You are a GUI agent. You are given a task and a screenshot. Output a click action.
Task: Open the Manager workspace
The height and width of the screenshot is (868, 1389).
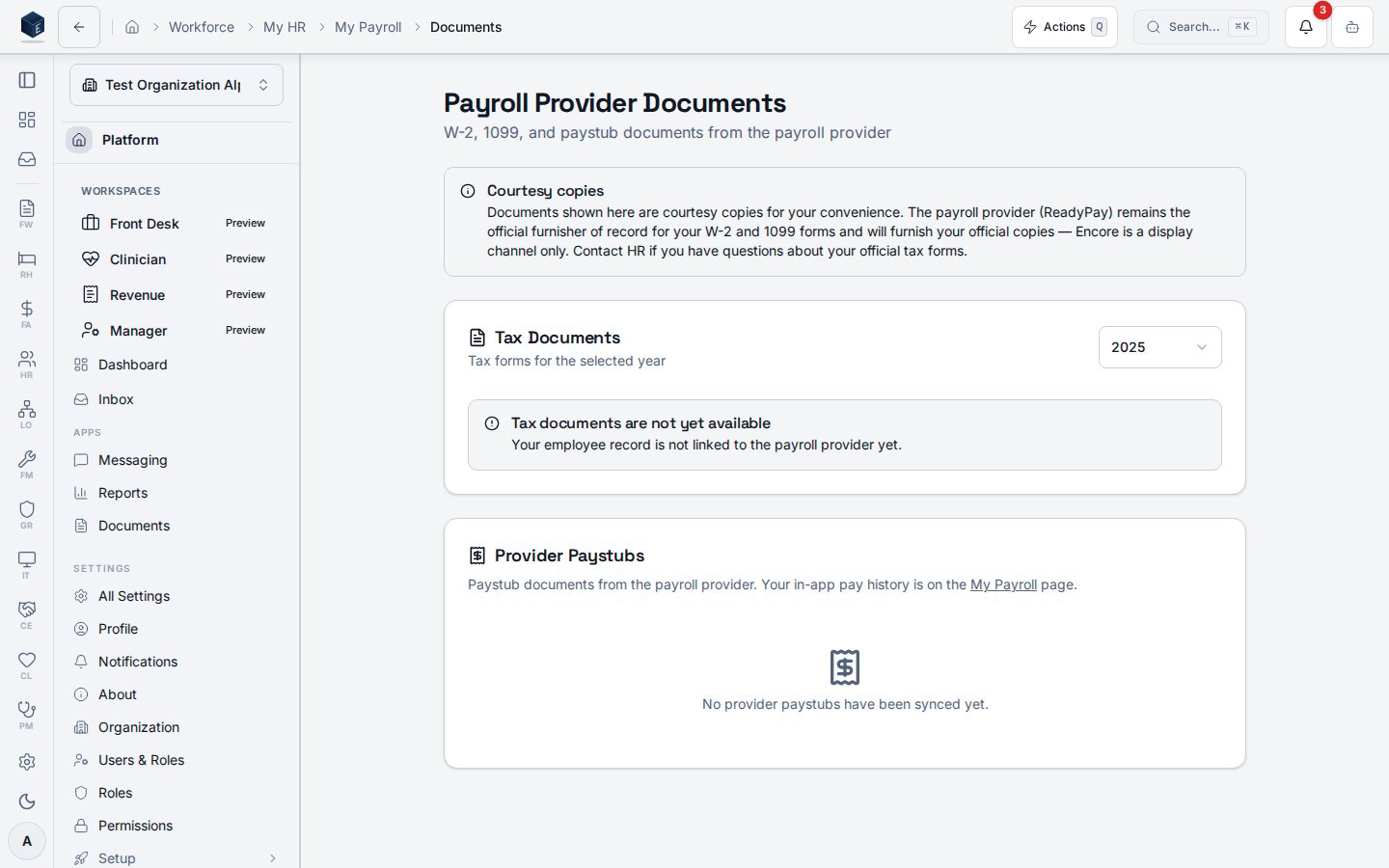[x=177, y=330]
